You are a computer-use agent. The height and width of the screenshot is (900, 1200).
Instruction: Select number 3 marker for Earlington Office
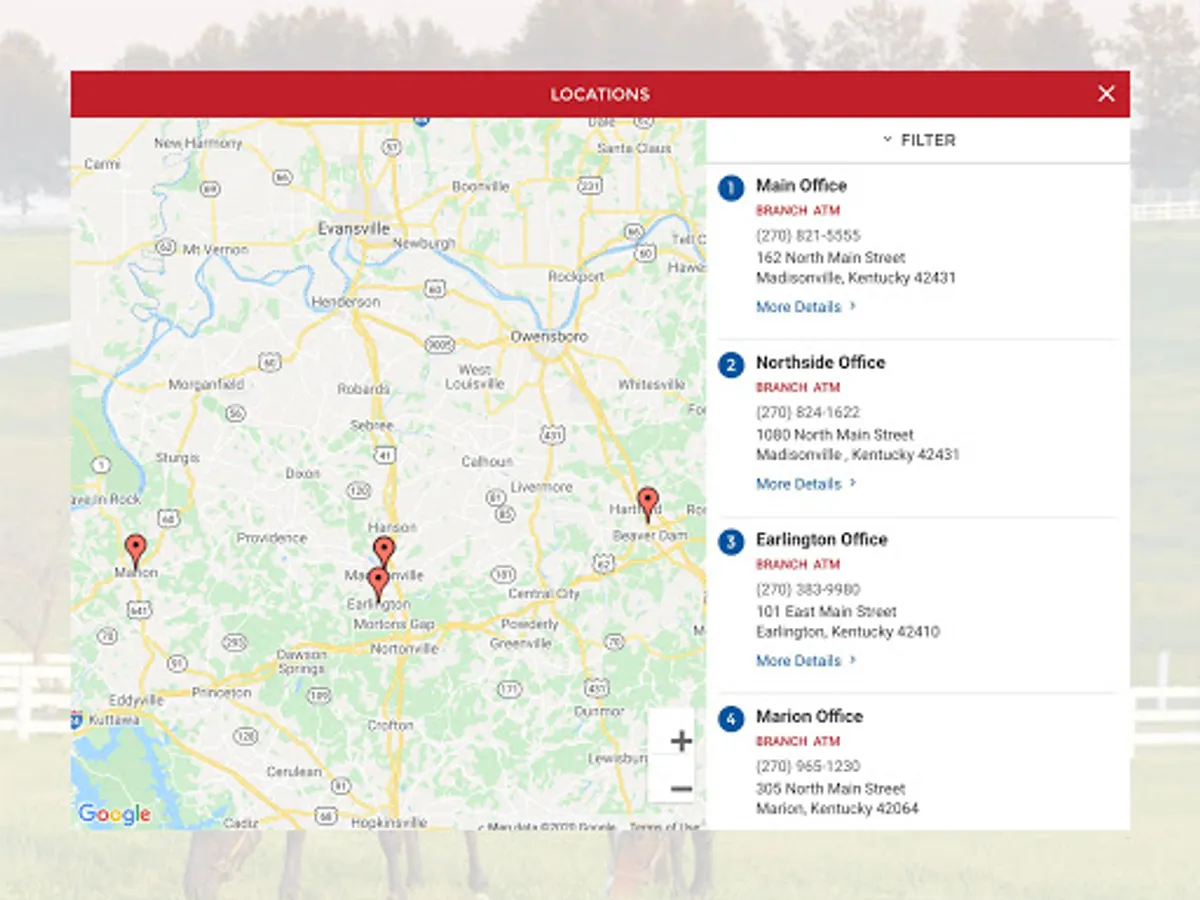point(731,541)
